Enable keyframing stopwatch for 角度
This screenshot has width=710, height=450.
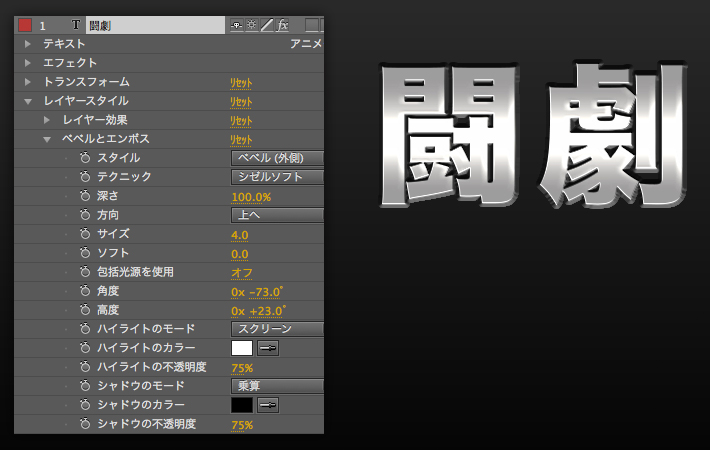point(85,291)
